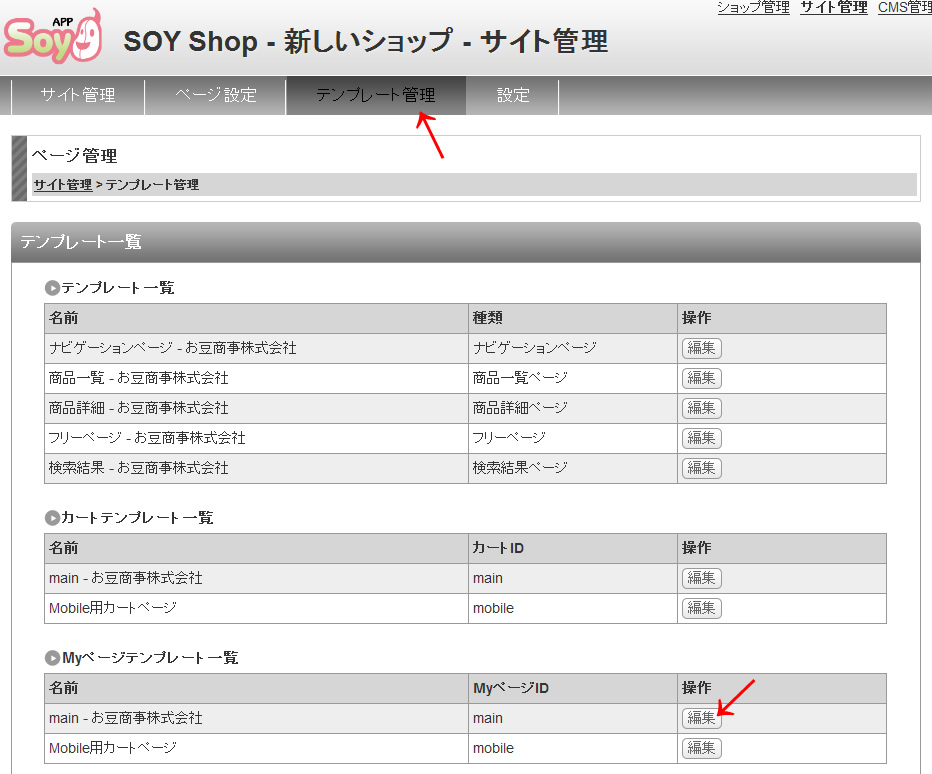Click the フリーページ type cell
This screenshot has width=932, height=774.
pyautogui.click(x=573, y=438)
